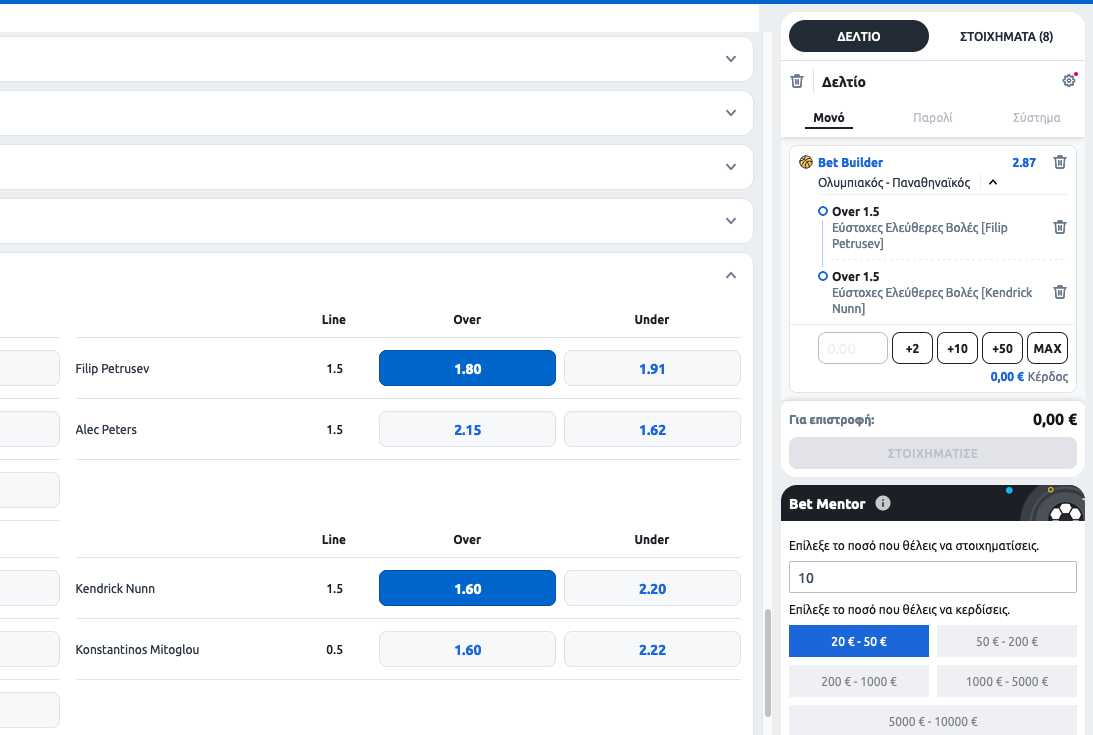The width and height of the screenshot is (1093, 735).
Task: Collapse Ολυμπιακός - Παναθηναϊκός bet details
Action: pyautogui.click(x=993, y=183)
